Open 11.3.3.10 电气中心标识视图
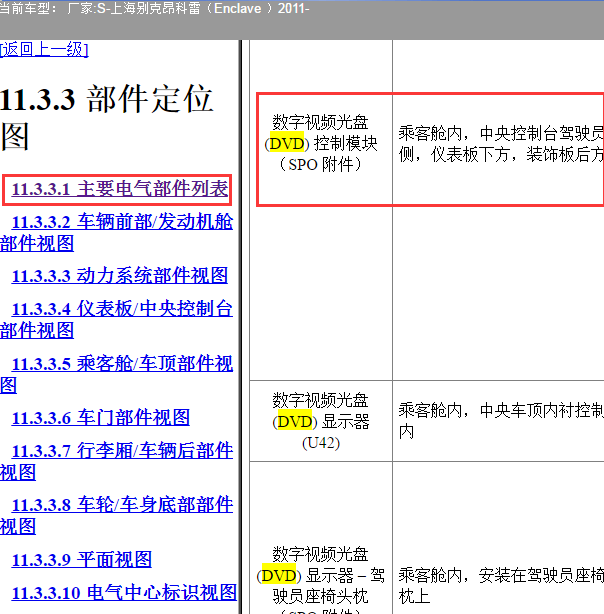This screenshot has height=614, width=604. (x=124, y=592)
